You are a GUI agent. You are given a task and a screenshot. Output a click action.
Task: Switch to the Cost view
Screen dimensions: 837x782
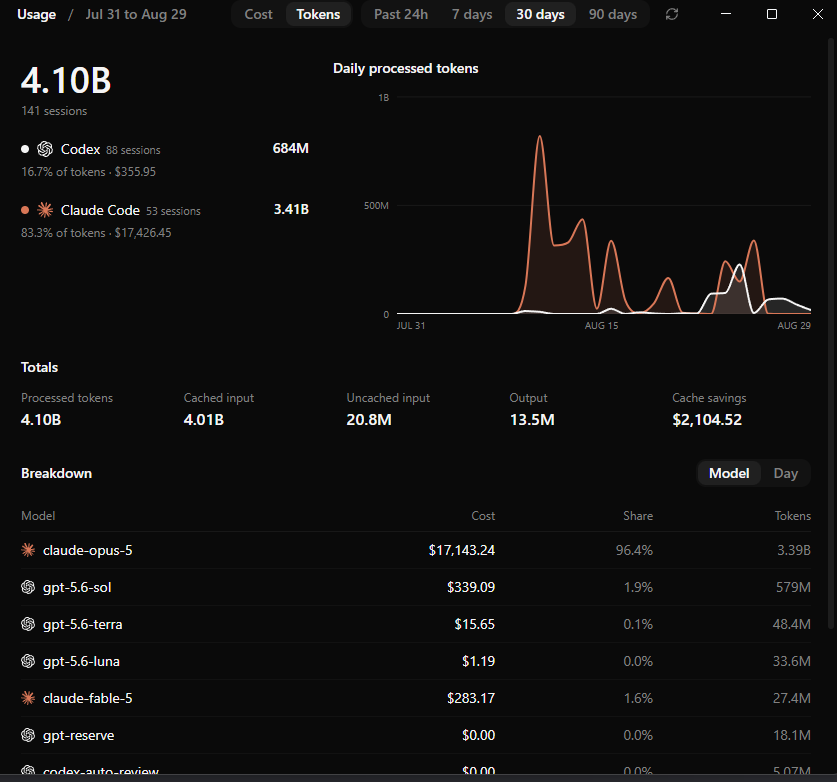[x=258, y=14]
